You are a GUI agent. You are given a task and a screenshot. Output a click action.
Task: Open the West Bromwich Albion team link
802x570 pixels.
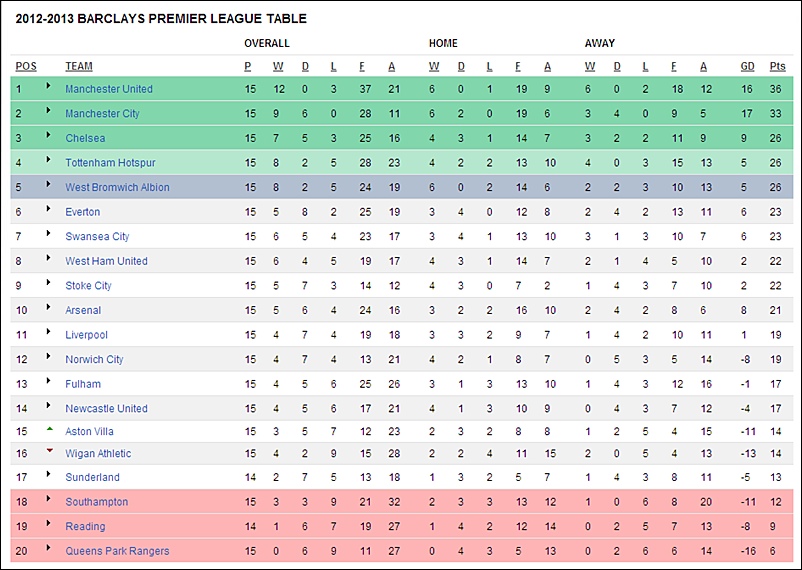117,187
